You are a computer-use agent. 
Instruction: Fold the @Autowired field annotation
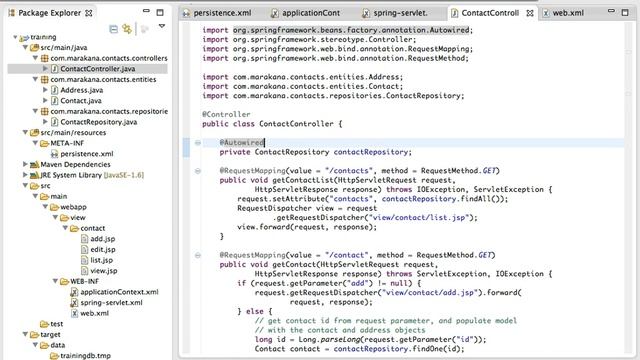point(198,142)
